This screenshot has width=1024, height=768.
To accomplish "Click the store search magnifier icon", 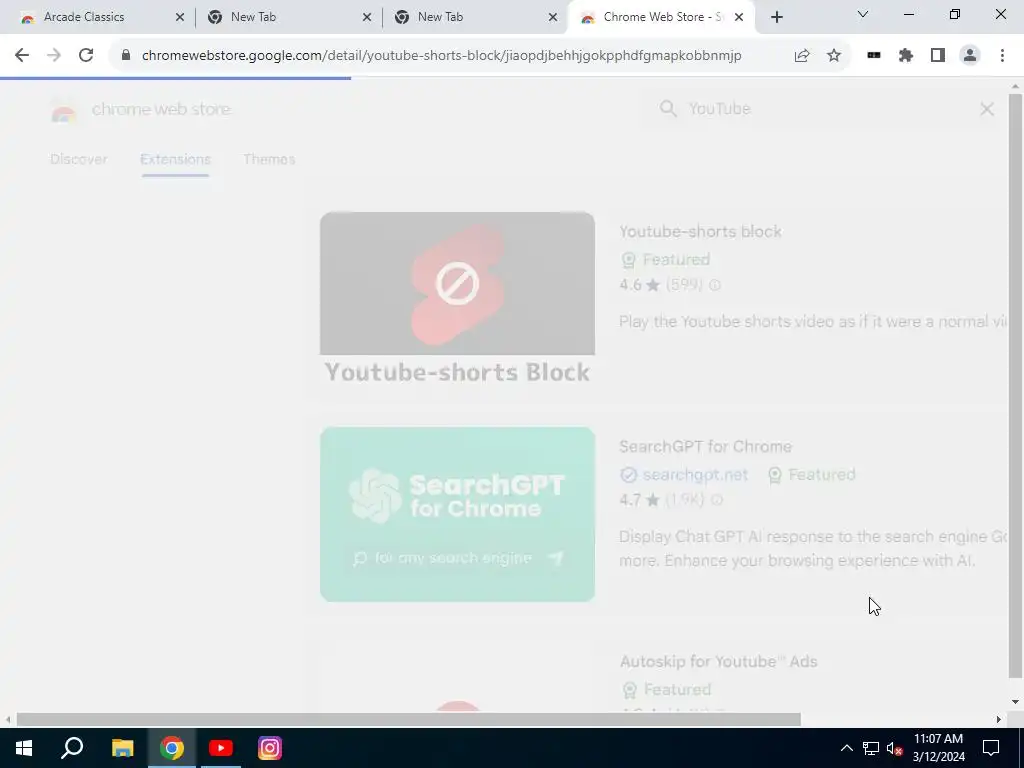I will point(667,108).
